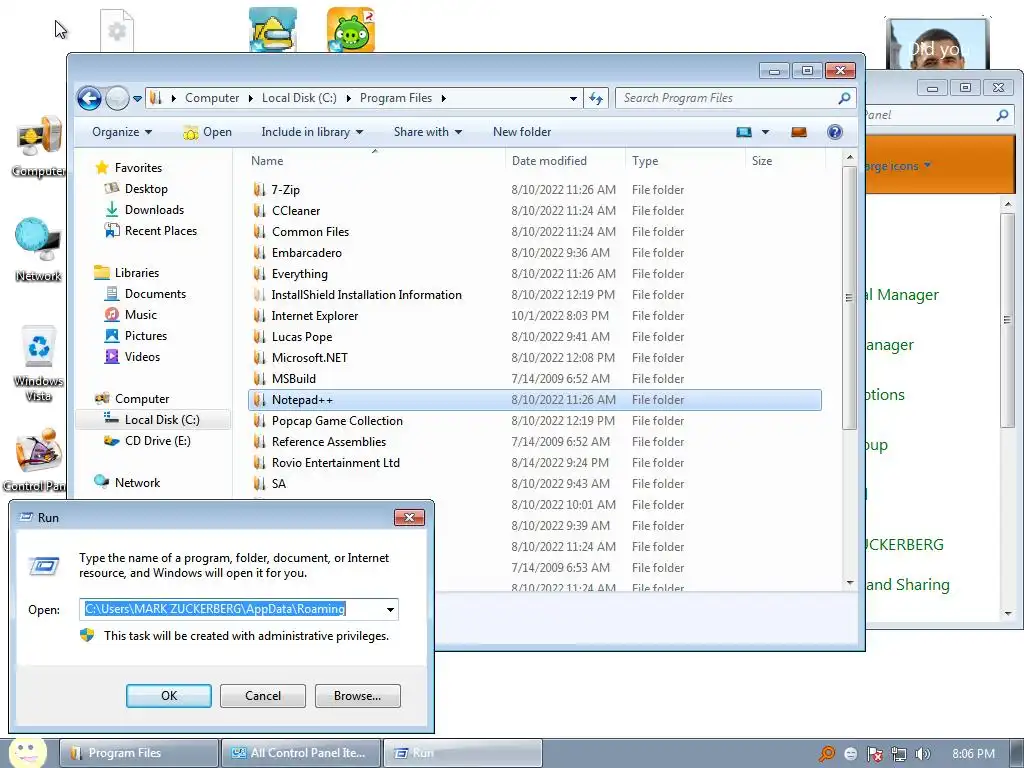Click the CCleaner folder icon

pyautogui.click(x=259, y=211)
